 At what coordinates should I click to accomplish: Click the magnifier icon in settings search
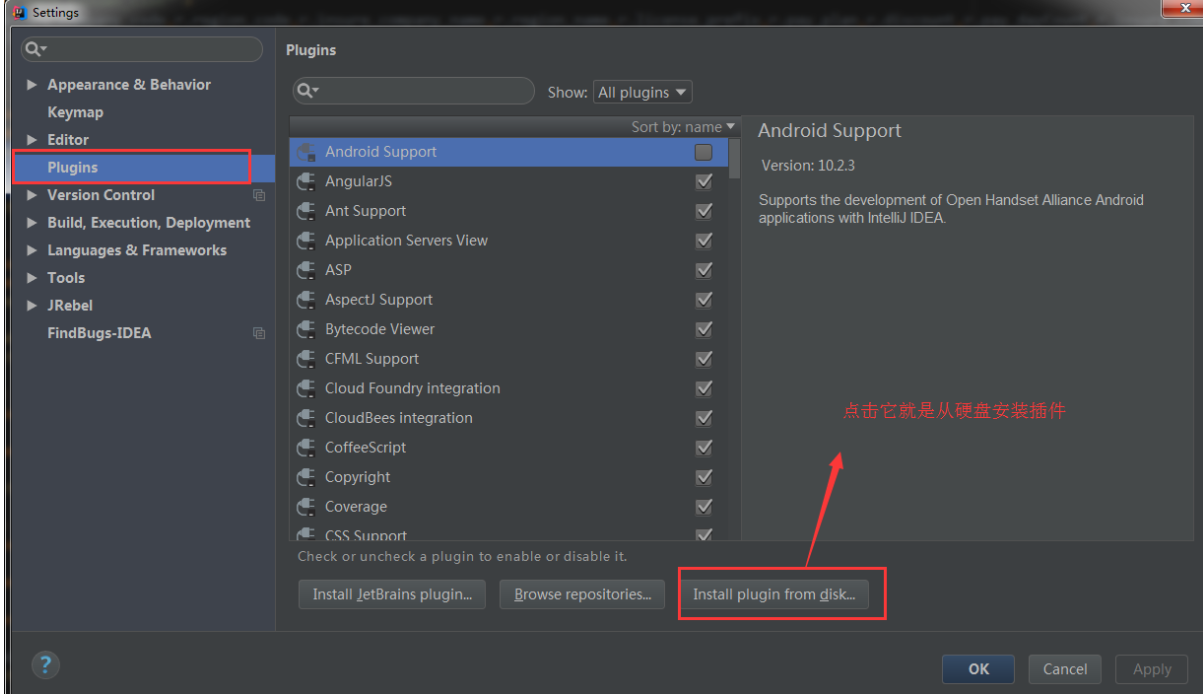click(35, 49)
